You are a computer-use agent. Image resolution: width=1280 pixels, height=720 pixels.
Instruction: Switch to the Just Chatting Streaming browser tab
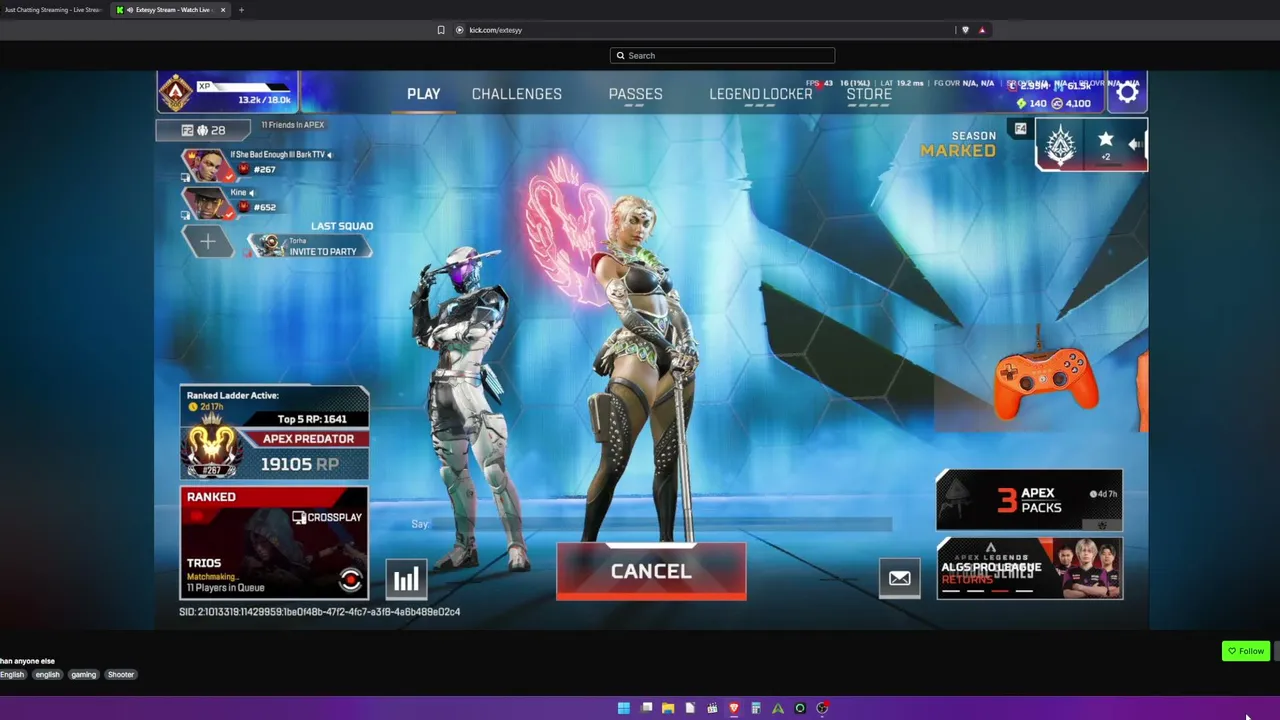pyautogui.click(x=53, y=10)
